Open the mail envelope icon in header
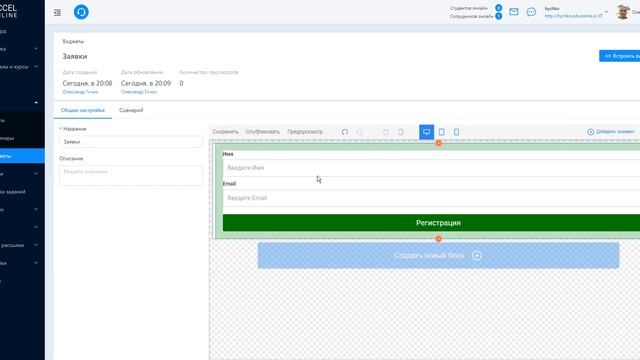The width and height of the screenshot is (640, 360). point(514,12)
